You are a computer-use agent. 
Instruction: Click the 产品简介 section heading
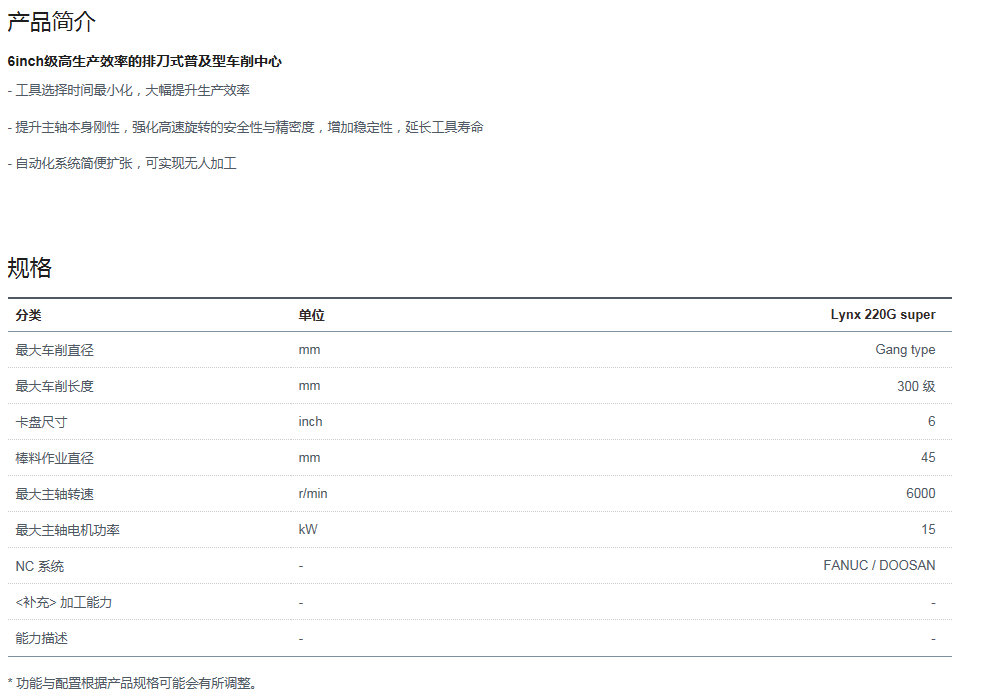click(x=51, y=22)
